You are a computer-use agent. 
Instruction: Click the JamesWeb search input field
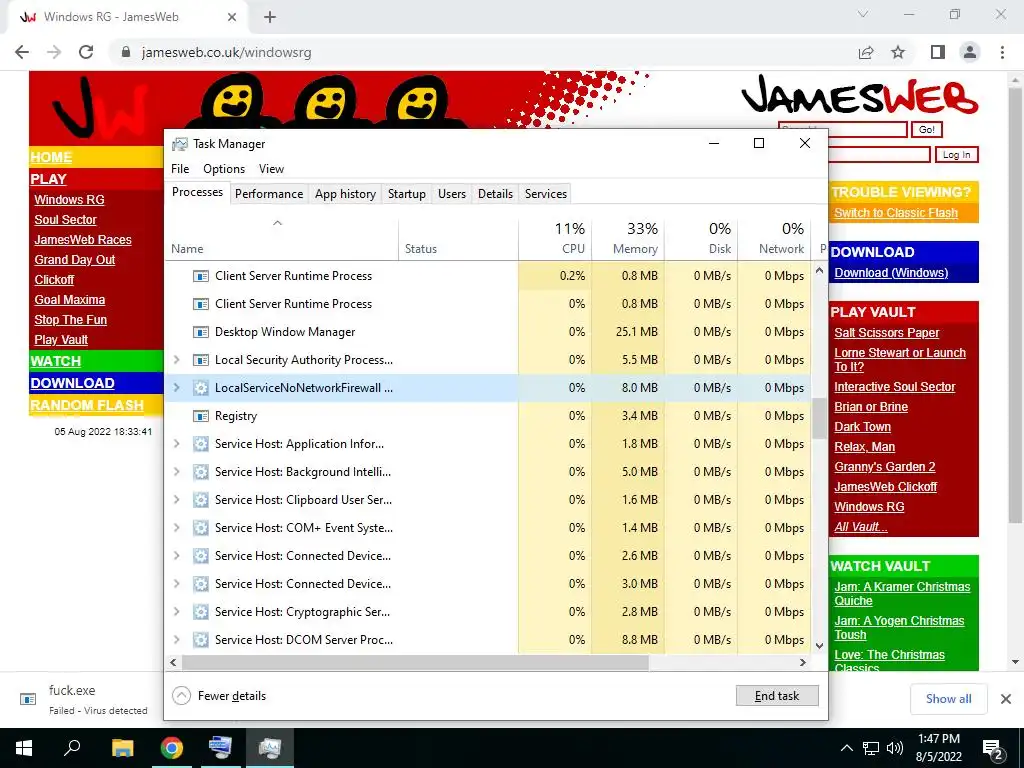[x=842, y=129]
